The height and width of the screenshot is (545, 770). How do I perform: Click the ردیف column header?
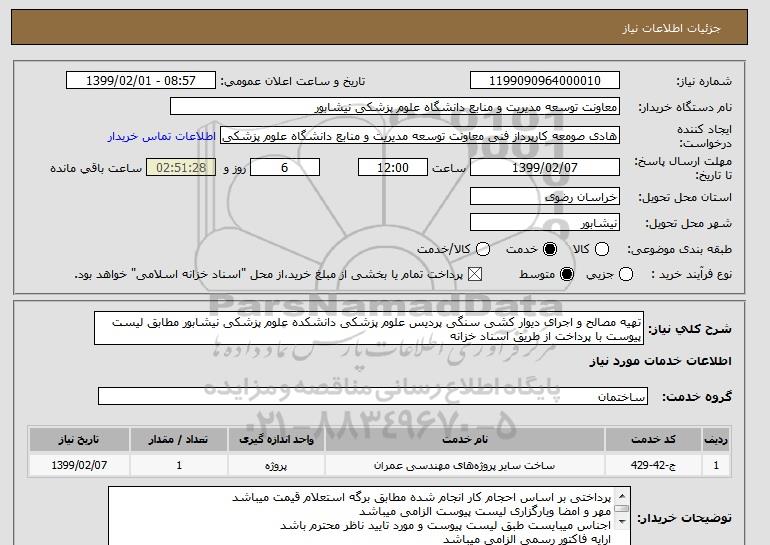coord(716,439)
